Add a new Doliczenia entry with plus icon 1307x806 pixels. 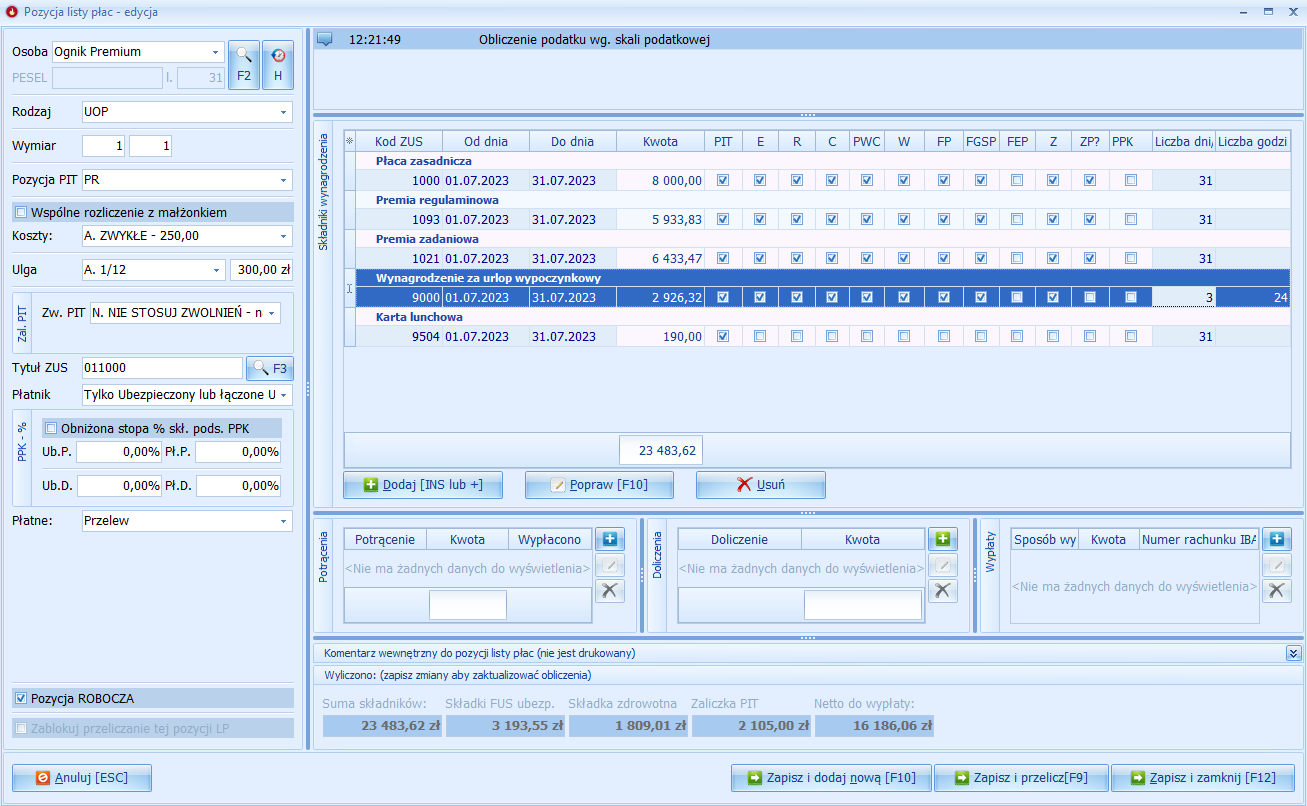pyautogui.click(x=943, y=539)
